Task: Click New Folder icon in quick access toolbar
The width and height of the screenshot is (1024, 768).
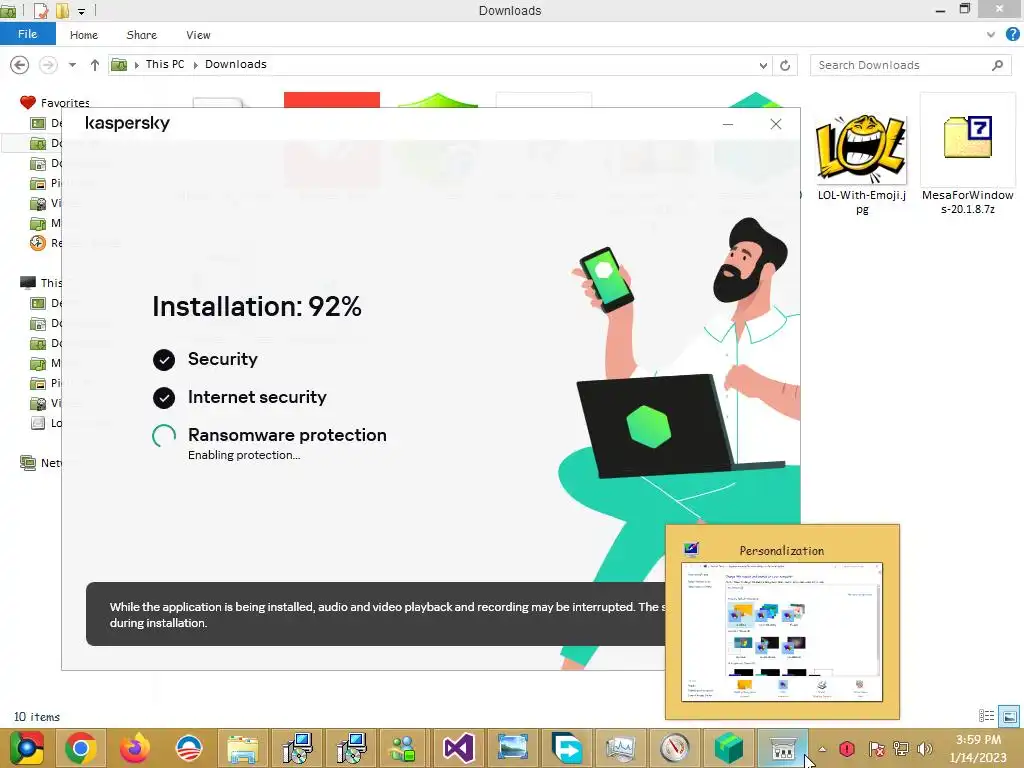Action: [63, 10]
